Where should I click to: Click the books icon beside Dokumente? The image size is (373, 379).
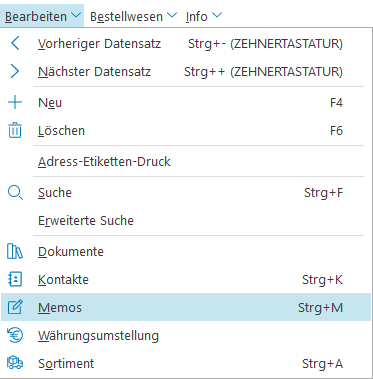click(x=15, y=251)
